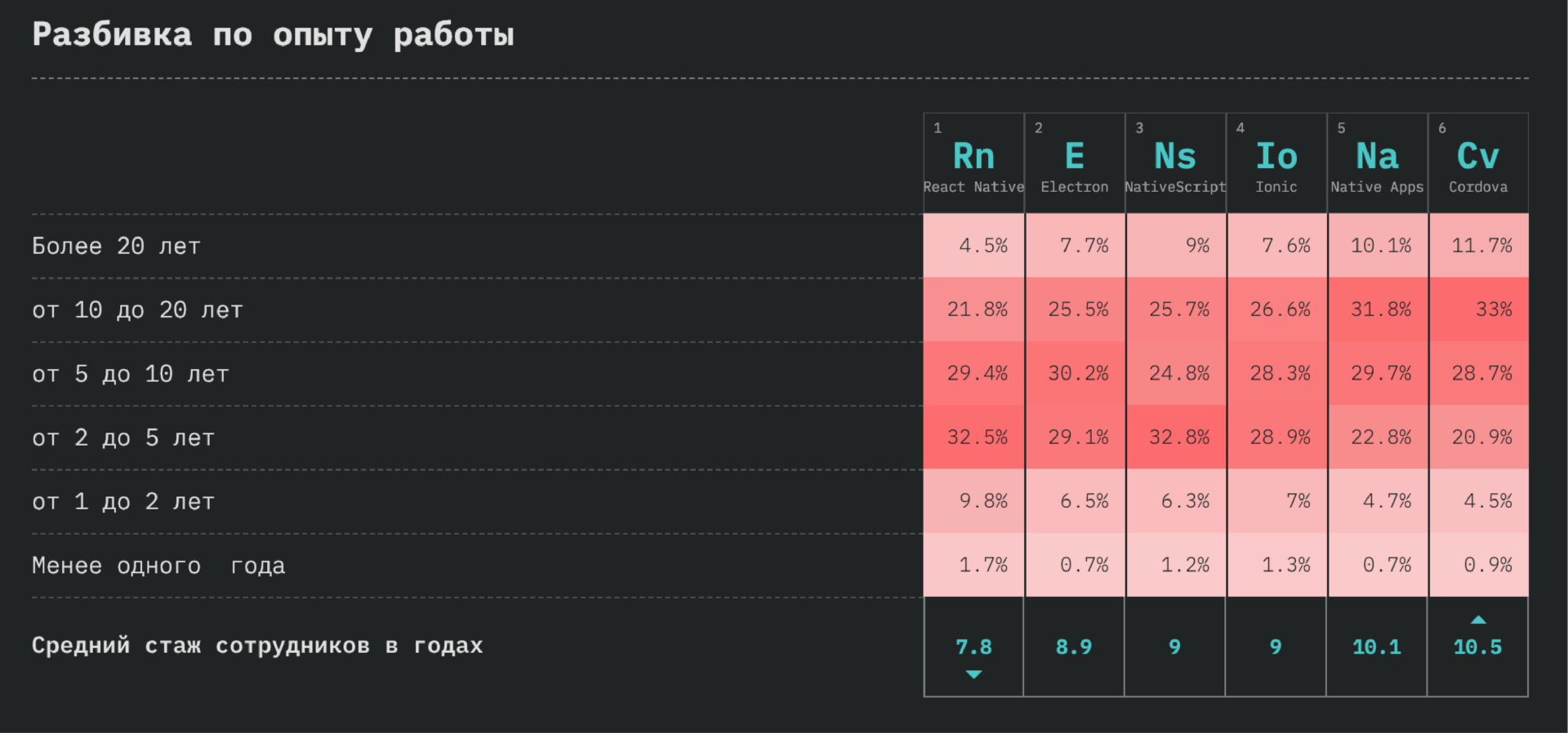Screen dimensions: 1568x733
Task: Click the Cv Cordova element tile
Action: click(1478, 163)
